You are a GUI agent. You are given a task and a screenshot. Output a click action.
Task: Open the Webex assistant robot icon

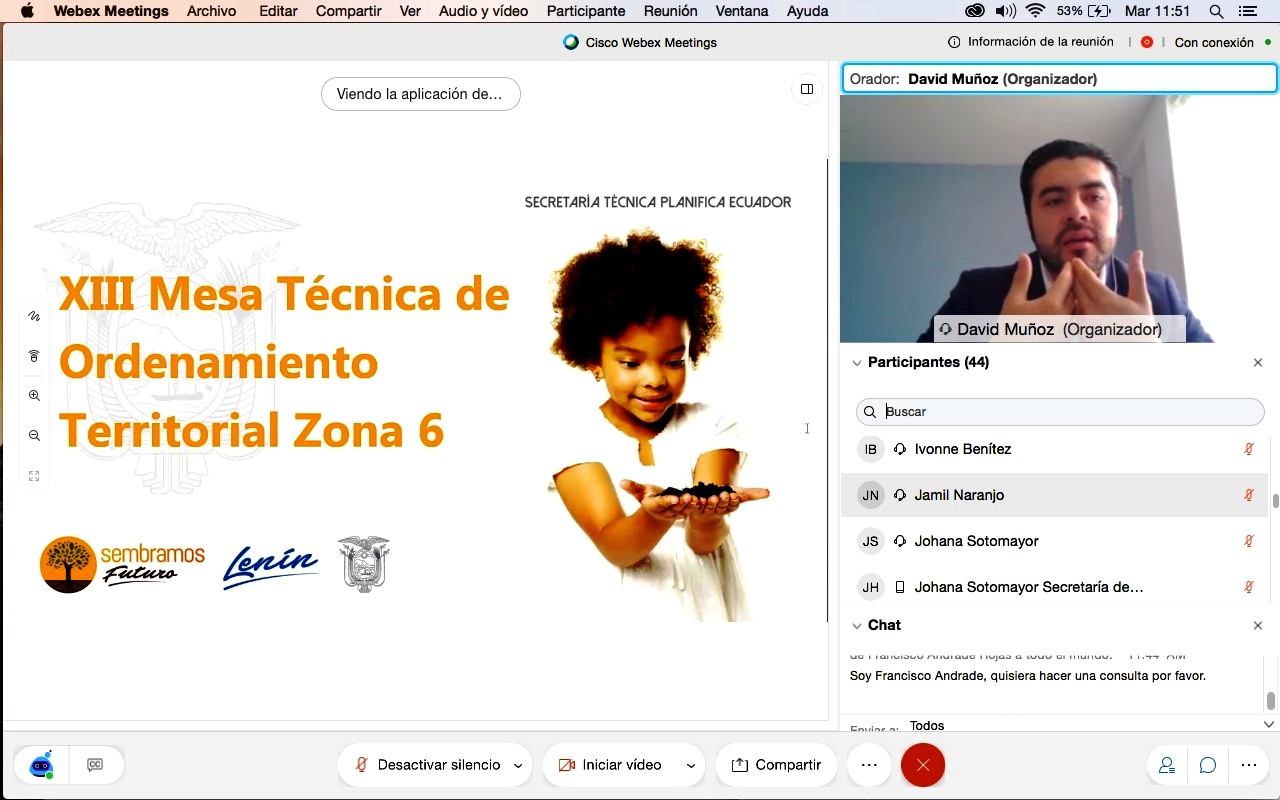[41, 765]
